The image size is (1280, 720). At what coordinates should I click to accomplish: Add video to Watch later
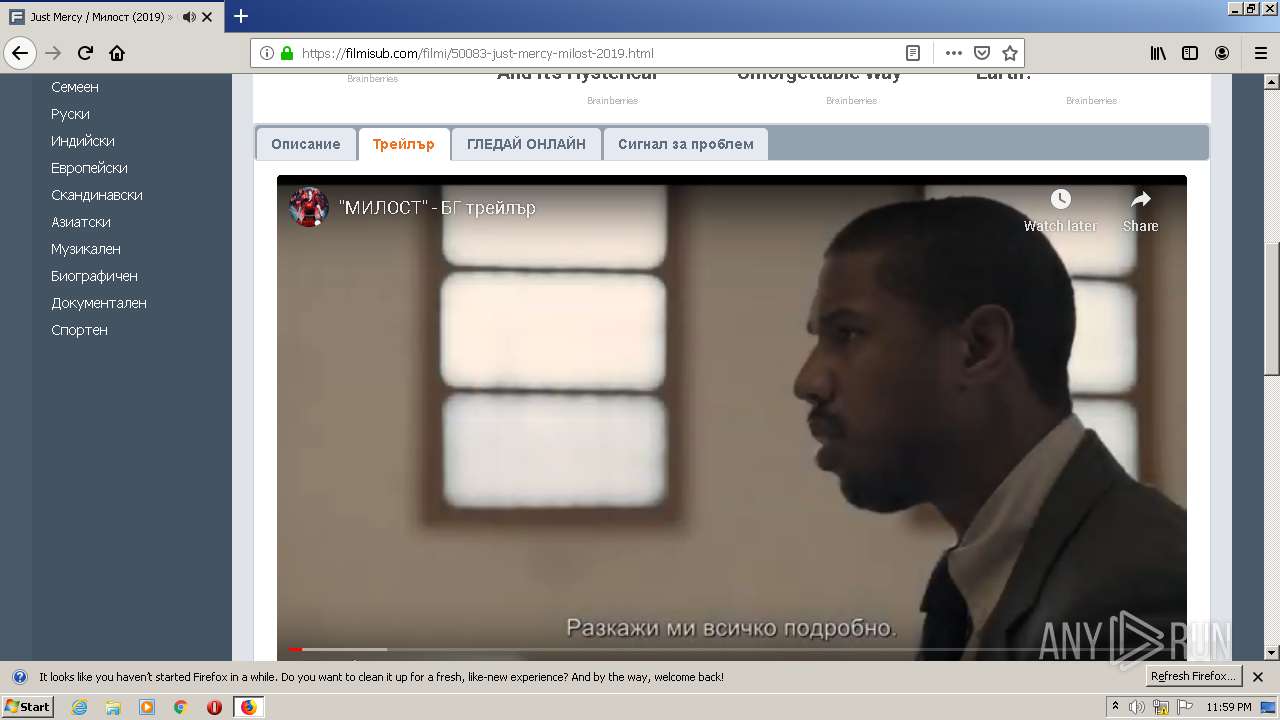pyautogui.click(x=1060, y=210)
